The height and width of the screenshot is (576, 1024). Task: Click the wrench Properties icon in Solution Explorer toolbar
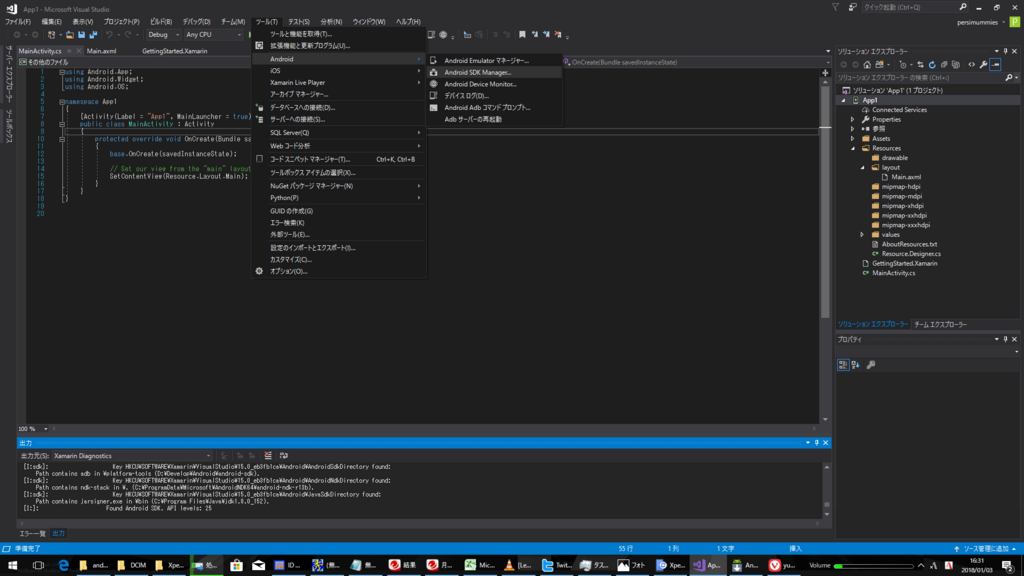tap(984, 65)
